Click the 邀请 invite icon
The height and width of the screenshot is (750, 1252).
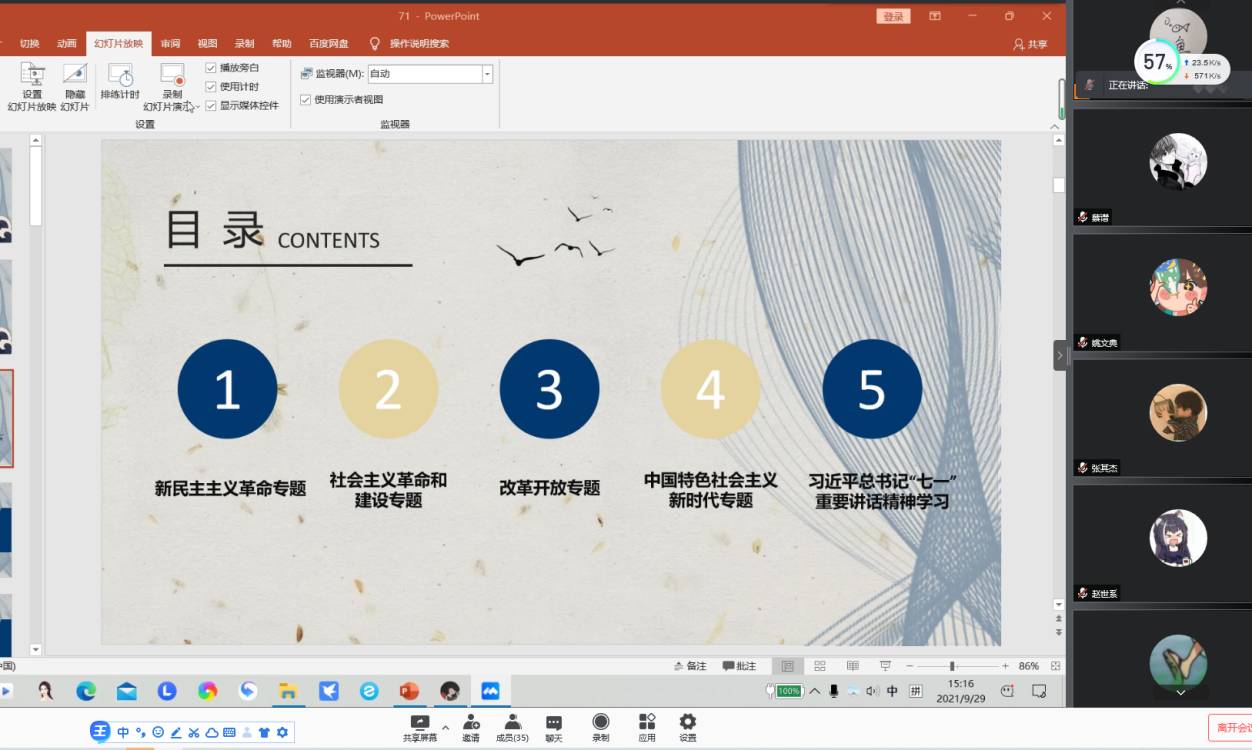(470, 727)
